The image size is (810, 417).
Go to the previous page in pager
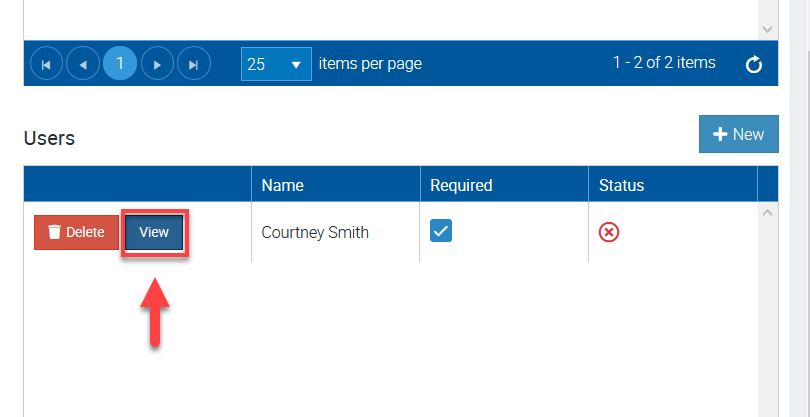pos(83,64)
